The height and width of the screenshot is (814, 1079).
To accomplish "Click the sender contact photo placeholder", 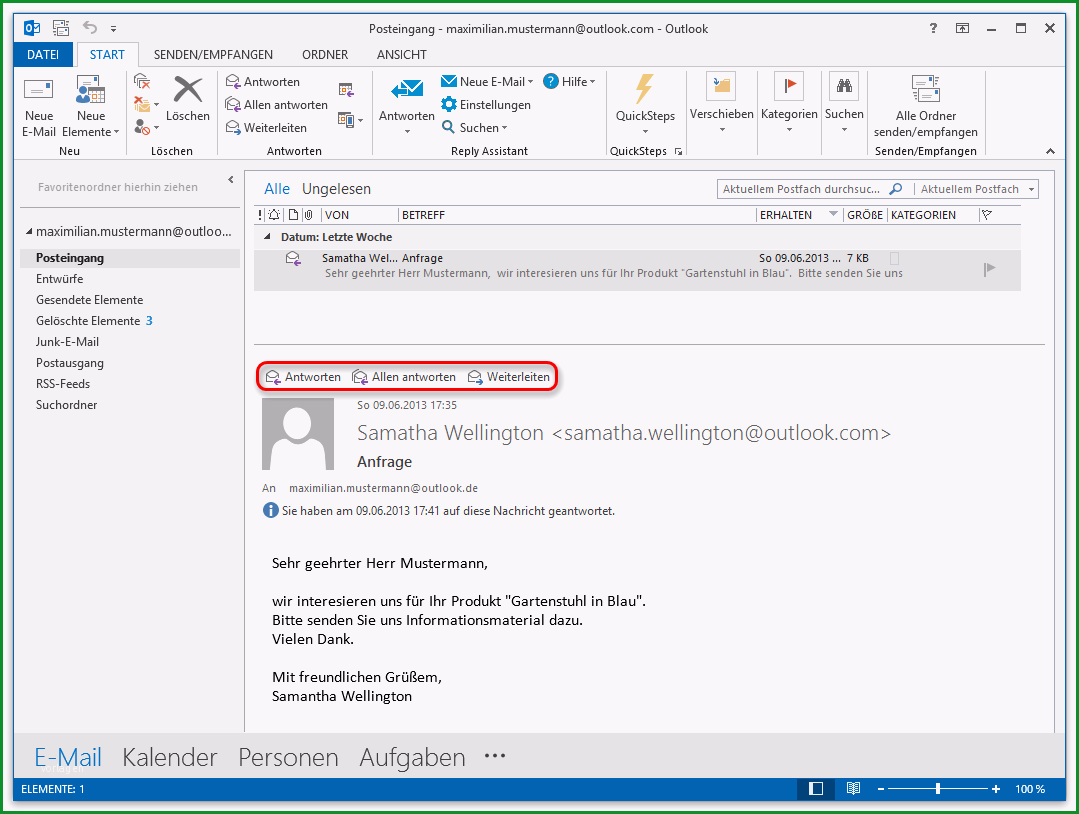I will pyautogui.click(x=298, y=434).
